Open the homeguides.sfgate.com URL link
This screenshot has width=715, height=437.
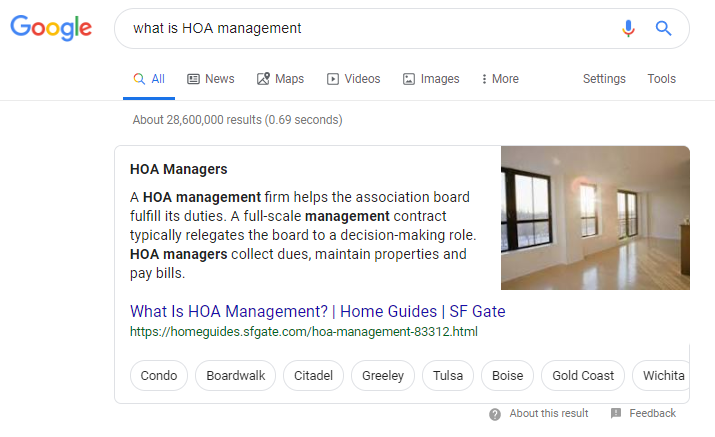(x=304, y=332)
